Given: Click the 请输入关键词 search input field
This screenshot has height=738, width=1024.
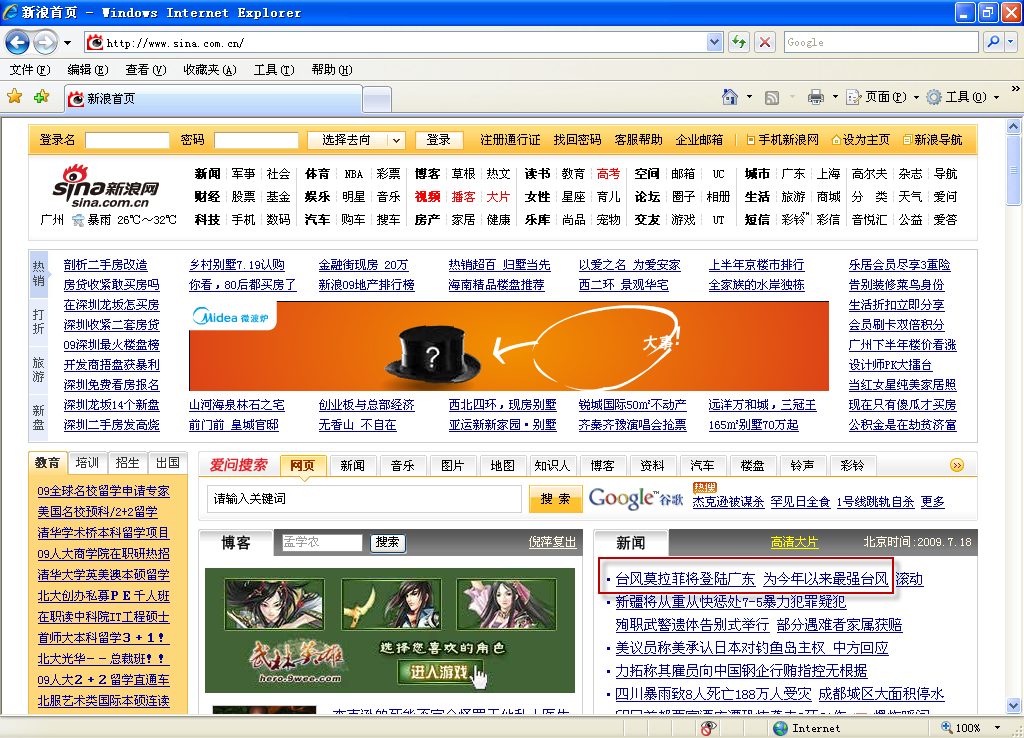Looking at the screenshot, I should coord(364,498).
